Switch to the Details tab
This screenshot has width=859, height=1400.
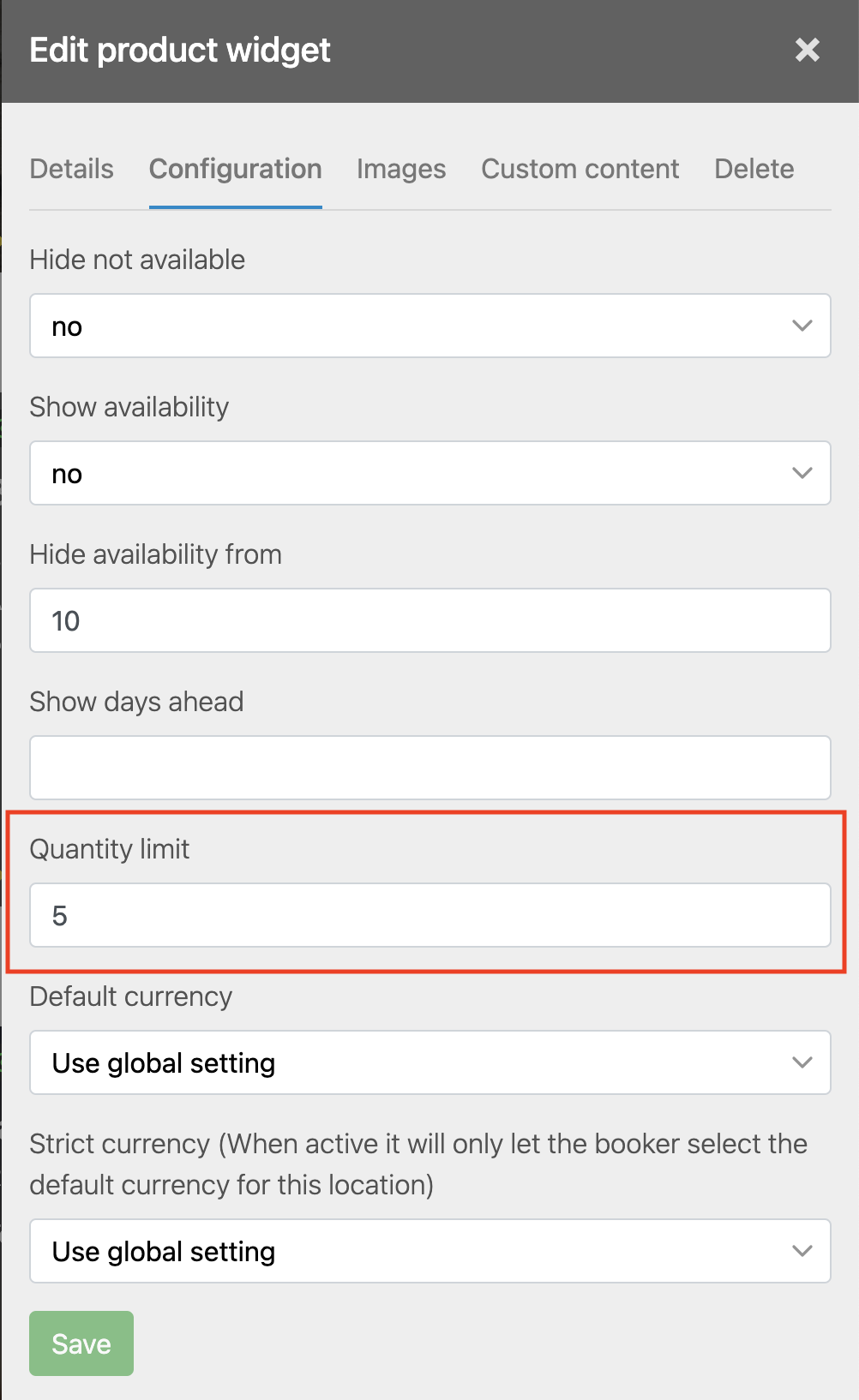(71, 169)
